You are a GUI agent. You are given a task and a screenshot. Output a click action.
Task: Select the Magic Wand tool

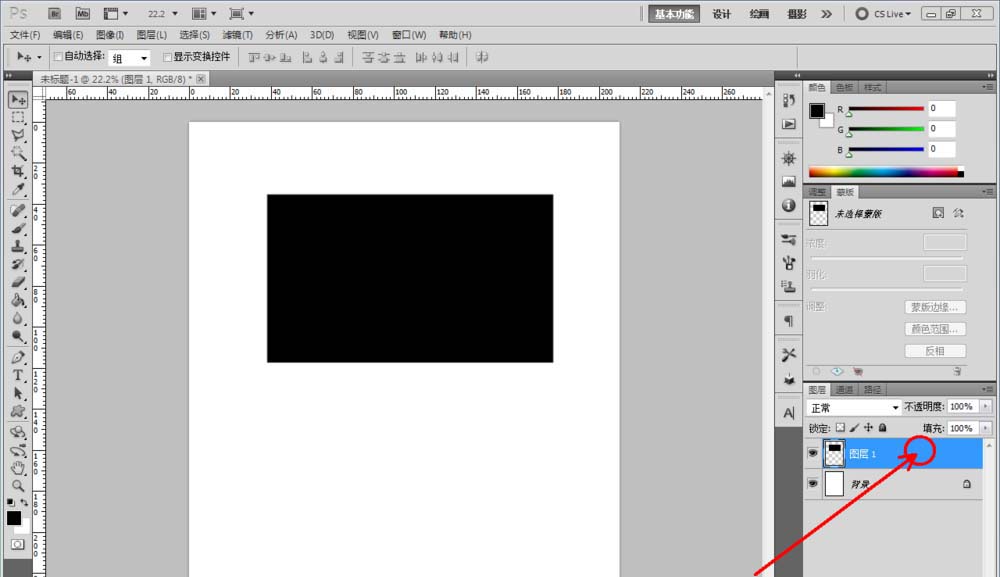click(18, 153)
